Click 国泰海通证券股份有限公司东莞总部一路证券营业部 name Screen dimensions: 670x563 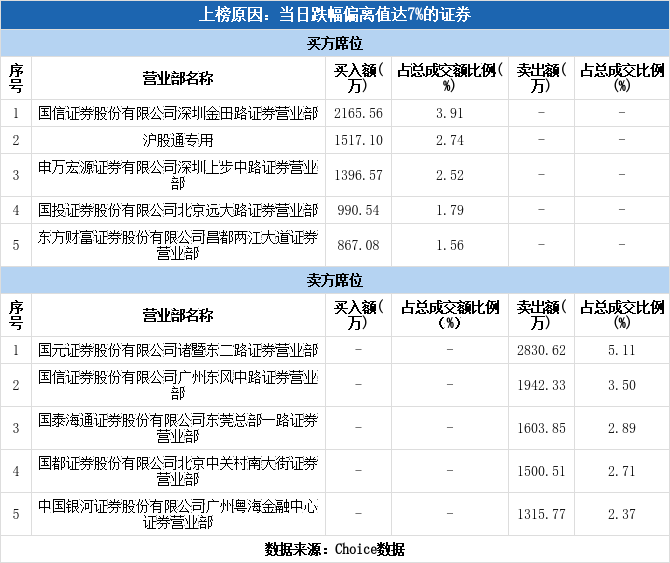point(178,428)
